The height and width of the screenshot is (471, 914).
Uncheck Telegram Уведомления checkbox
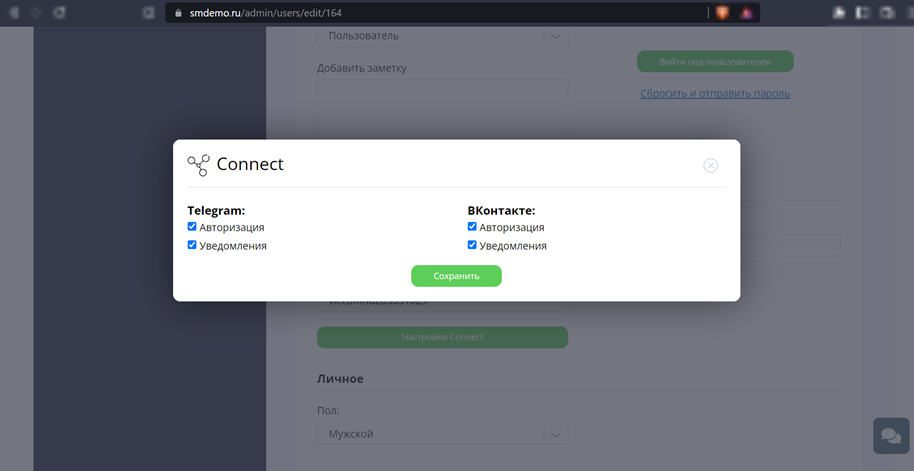[x=192, y=245]
